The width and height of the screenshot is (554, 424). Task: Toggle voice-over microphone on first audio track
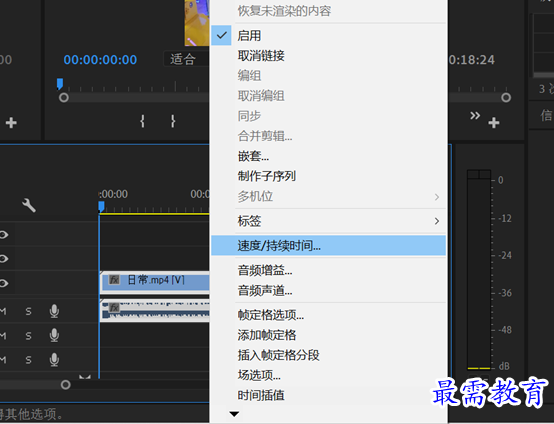[54, 311]
